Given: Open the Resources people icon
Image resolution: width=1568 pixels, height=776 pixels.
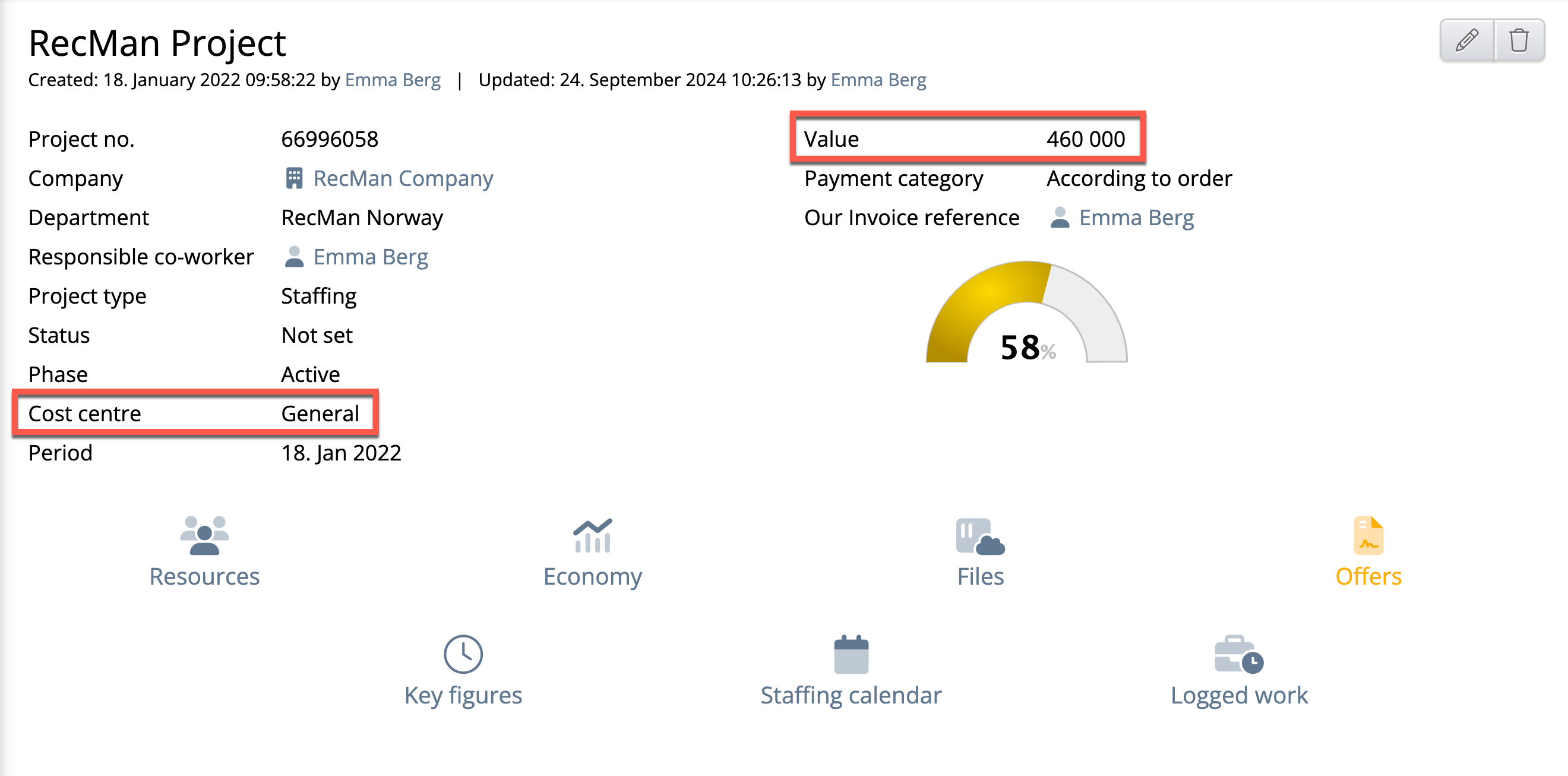Looking at the screenshot, I should pyautogui.click(x=204, y=535).
